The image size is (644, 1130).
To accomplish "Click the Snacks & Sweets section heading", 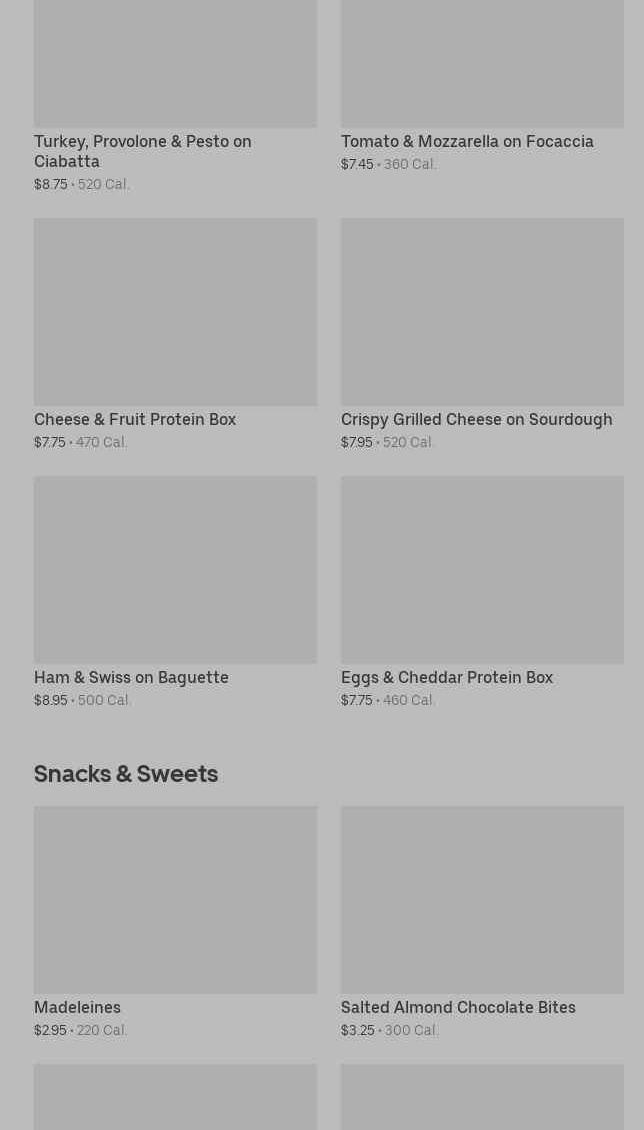I will pyautogui.click(x=126, y=774).
